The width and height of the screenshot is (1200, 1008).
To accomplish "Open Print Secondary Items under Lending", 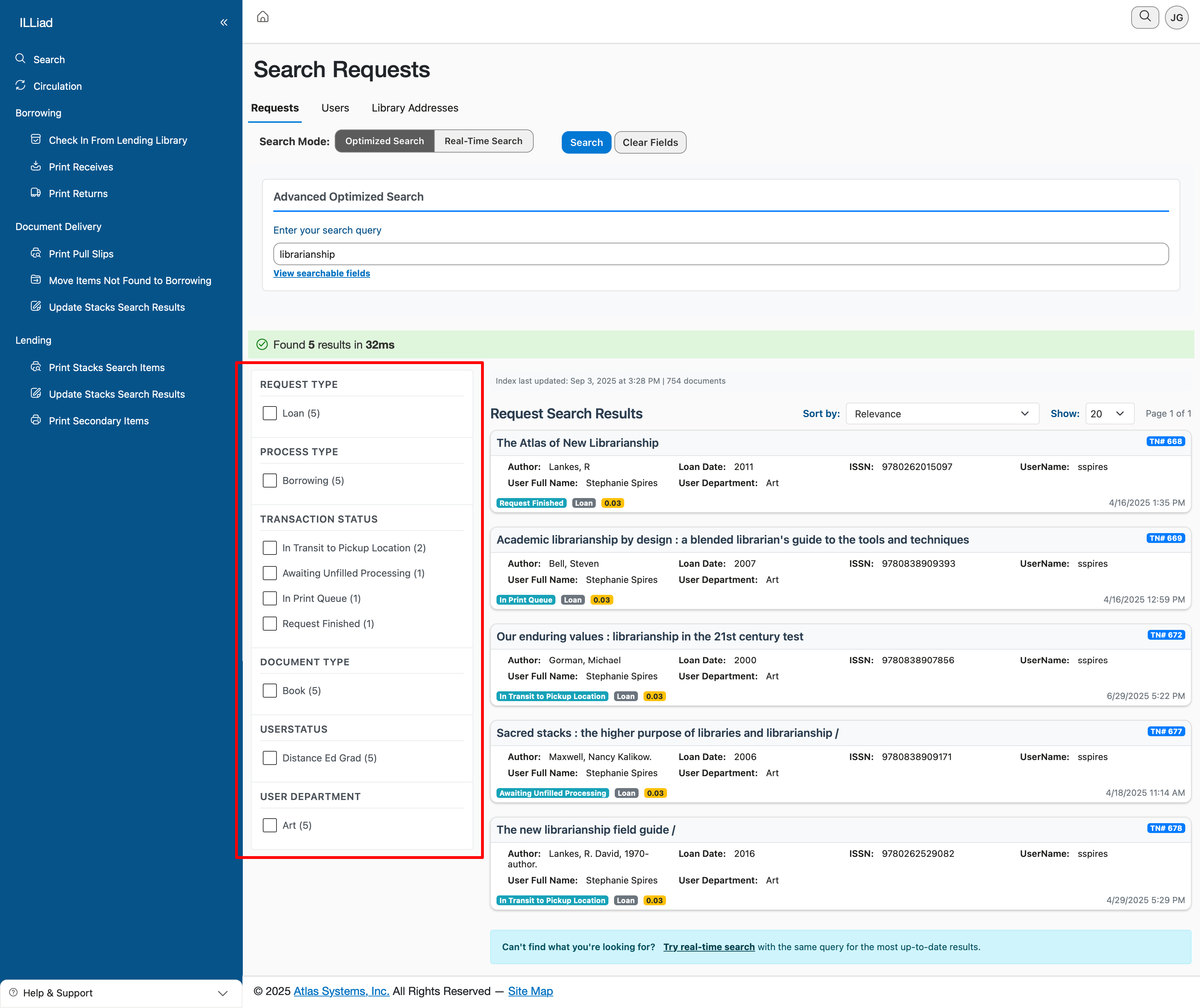I will click(x=98, y=421).
